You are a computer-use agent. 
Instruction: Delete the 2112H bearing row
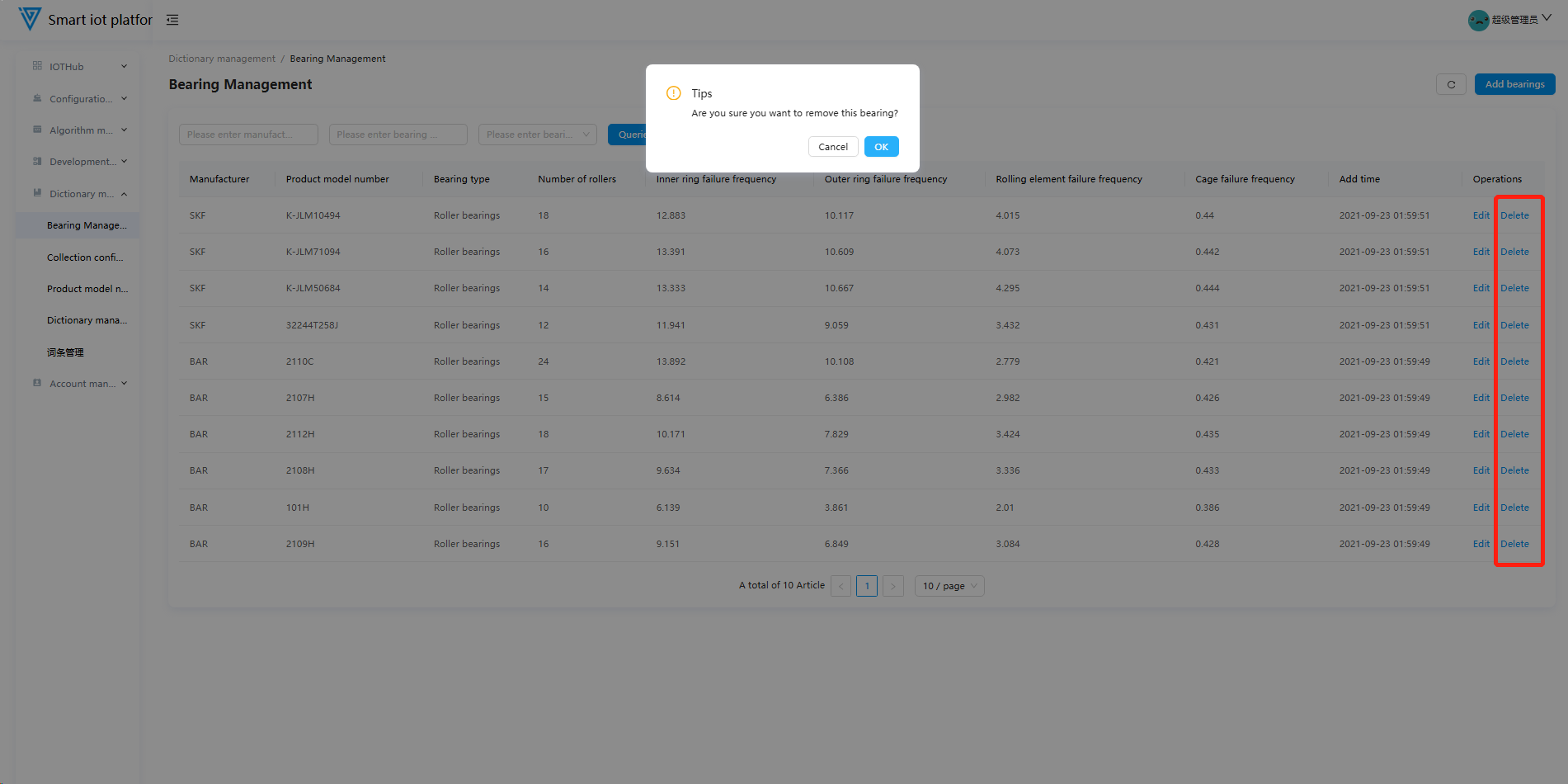tap(1514, 434)
